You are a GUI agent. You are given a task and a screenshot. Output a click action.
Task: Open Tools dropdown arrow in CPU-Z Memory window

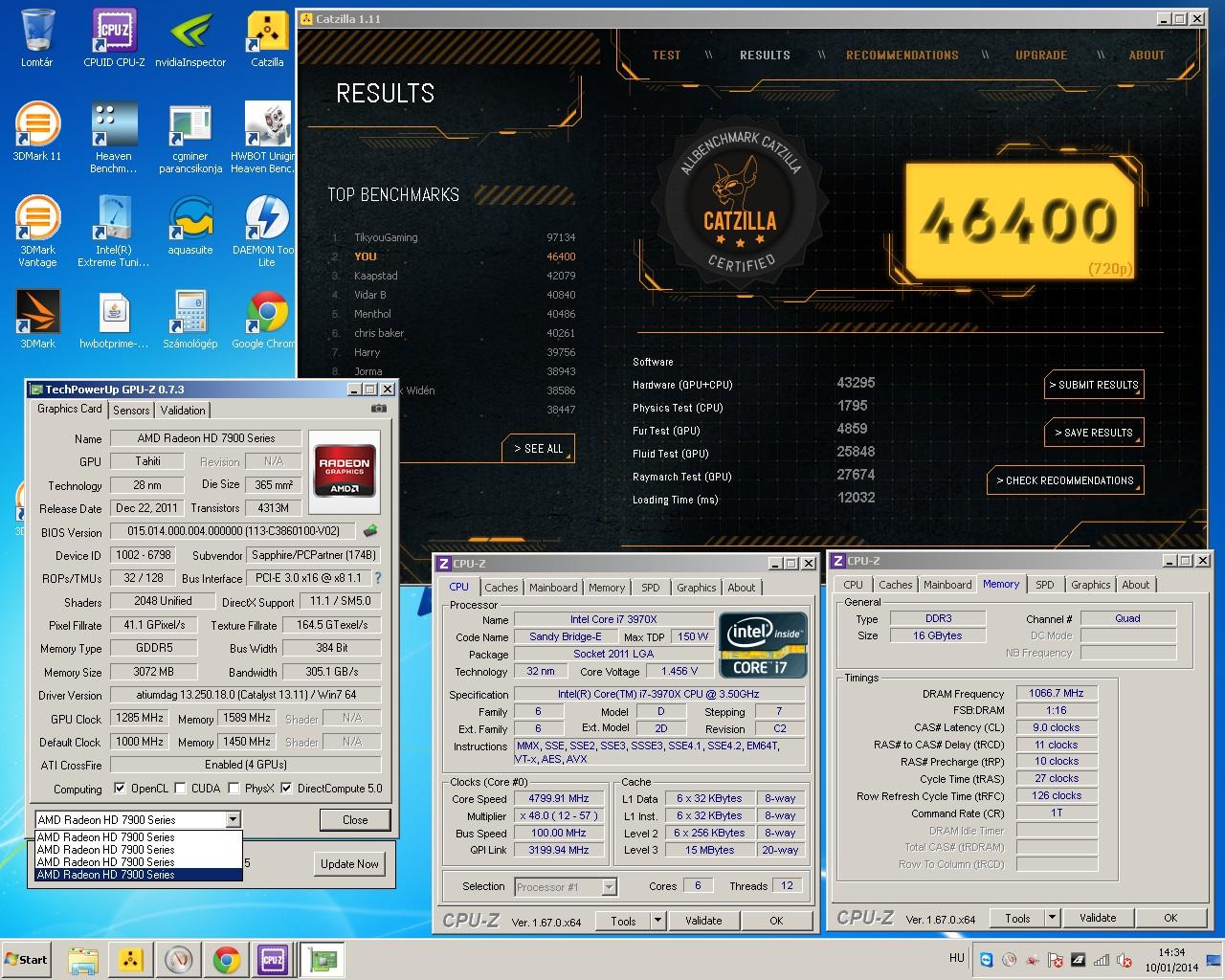coord(1052,918)
